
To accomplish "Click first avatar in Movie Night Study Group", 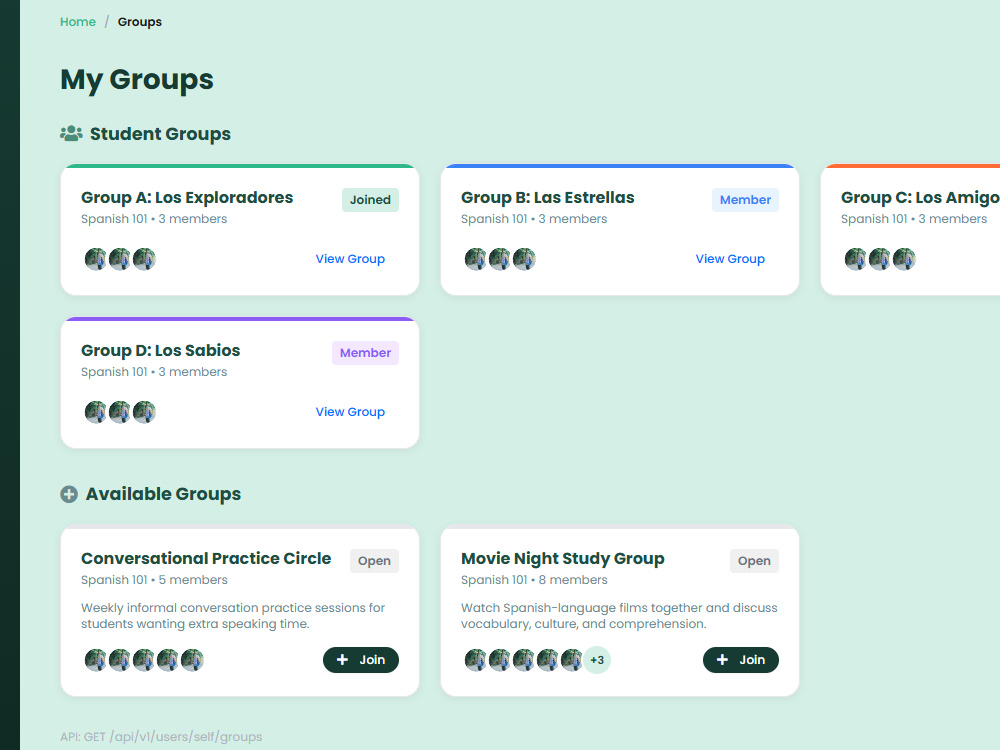I will (476, 660).
